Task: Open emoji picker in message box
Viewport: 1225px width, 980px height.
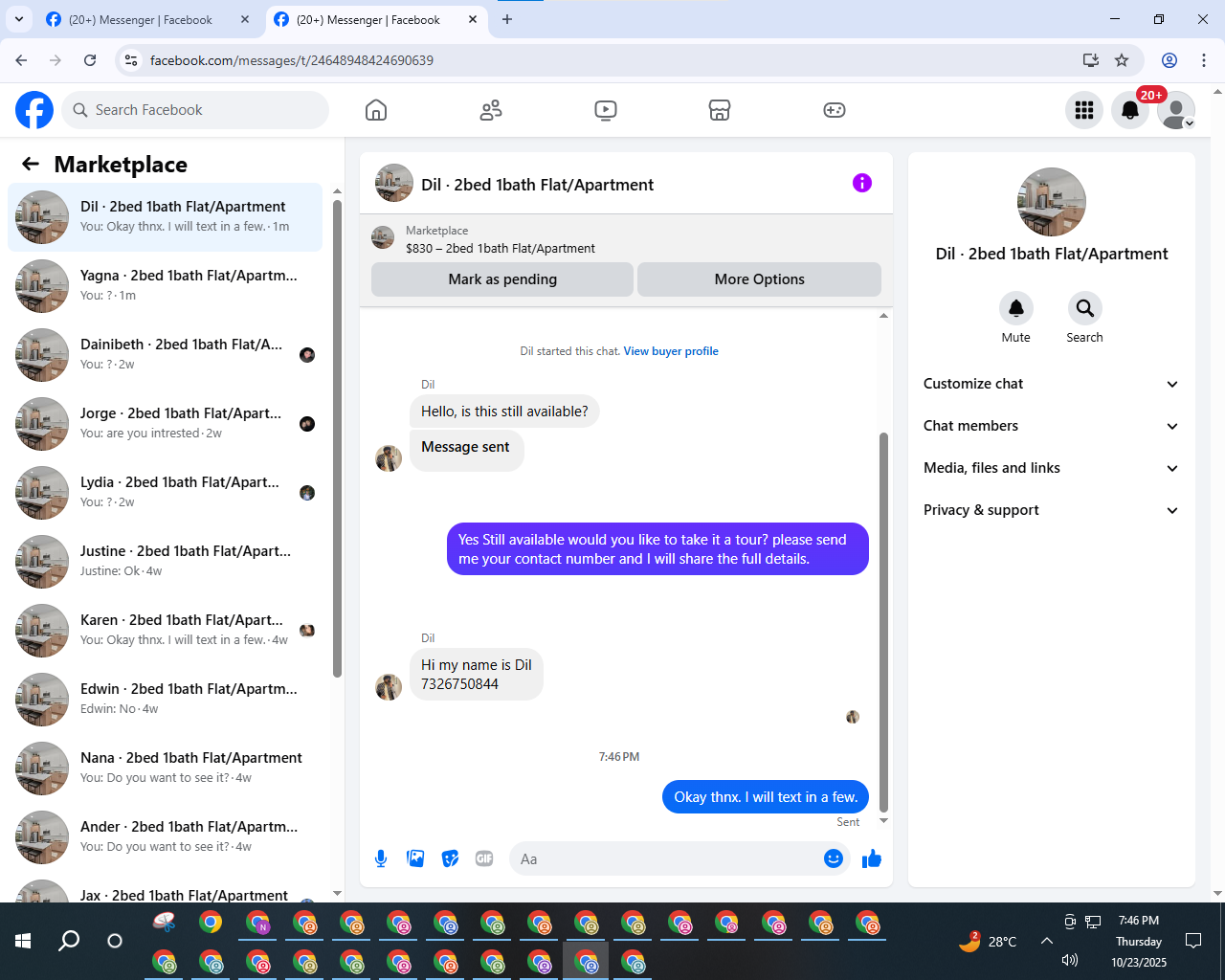Action: coord(834,858)
